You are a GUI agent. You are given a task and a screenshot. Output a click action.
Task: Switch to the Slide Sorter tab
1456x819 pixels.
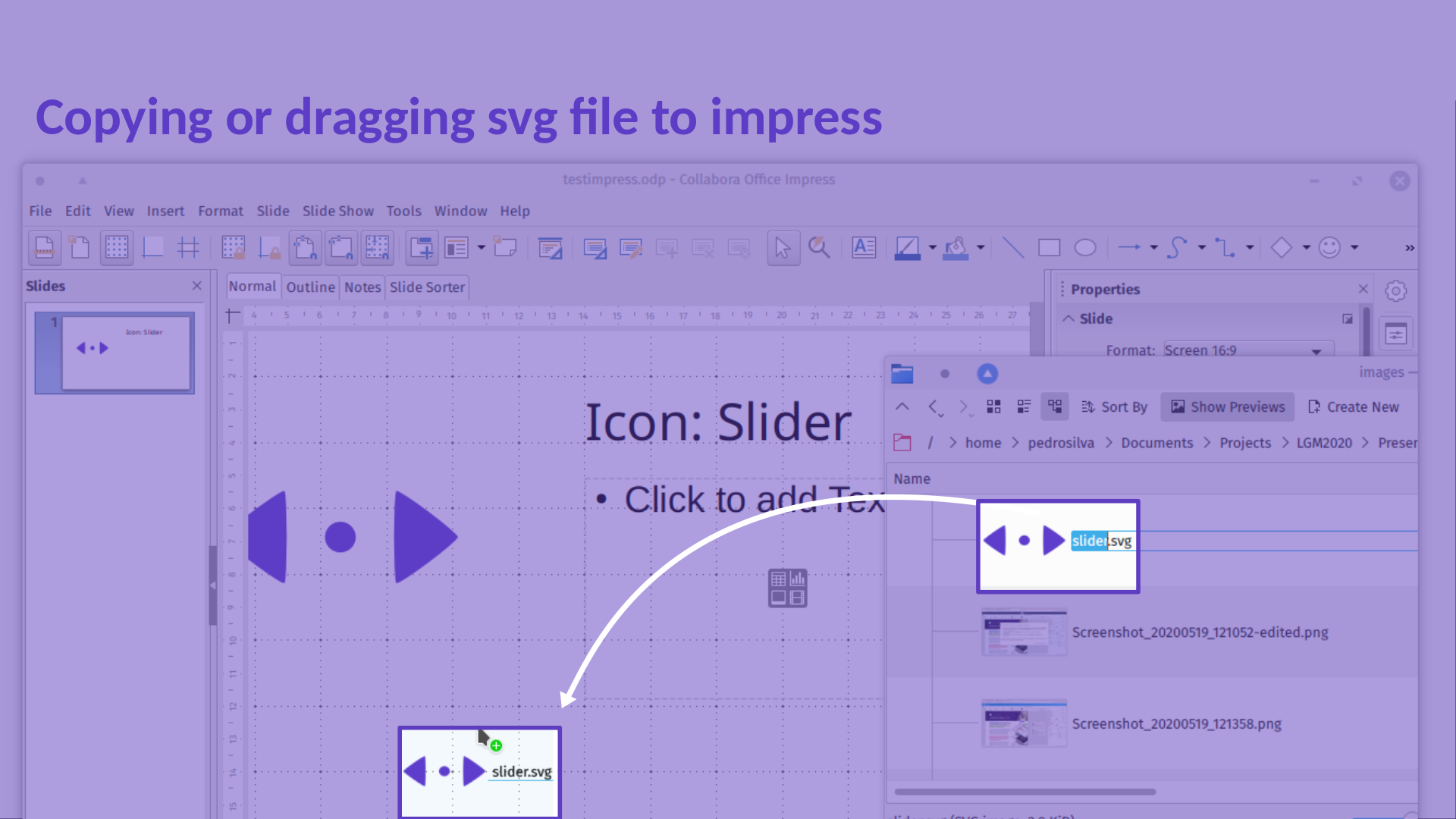pyautogui.click(x=427, y=287)
